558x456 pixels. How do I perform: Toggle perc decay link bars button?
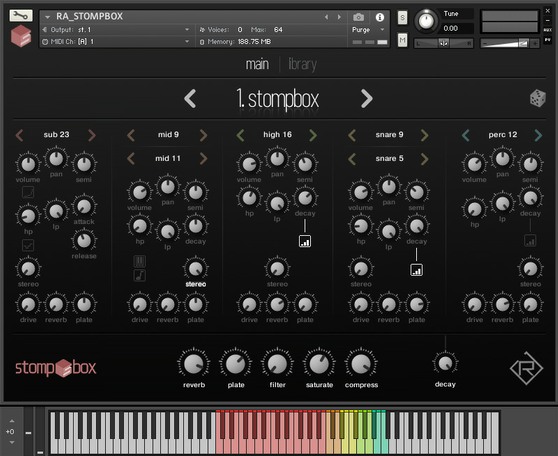pyautogui.click(x=530, y=241)
